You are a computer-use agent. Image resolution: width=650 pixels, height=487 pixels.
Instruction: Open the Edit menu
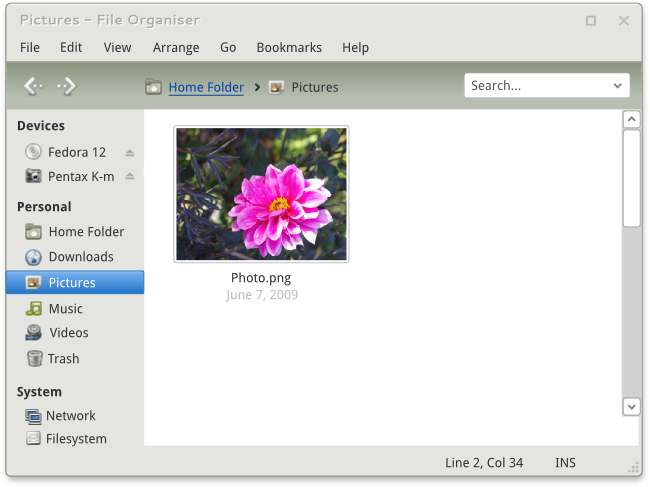click(71, 48)
